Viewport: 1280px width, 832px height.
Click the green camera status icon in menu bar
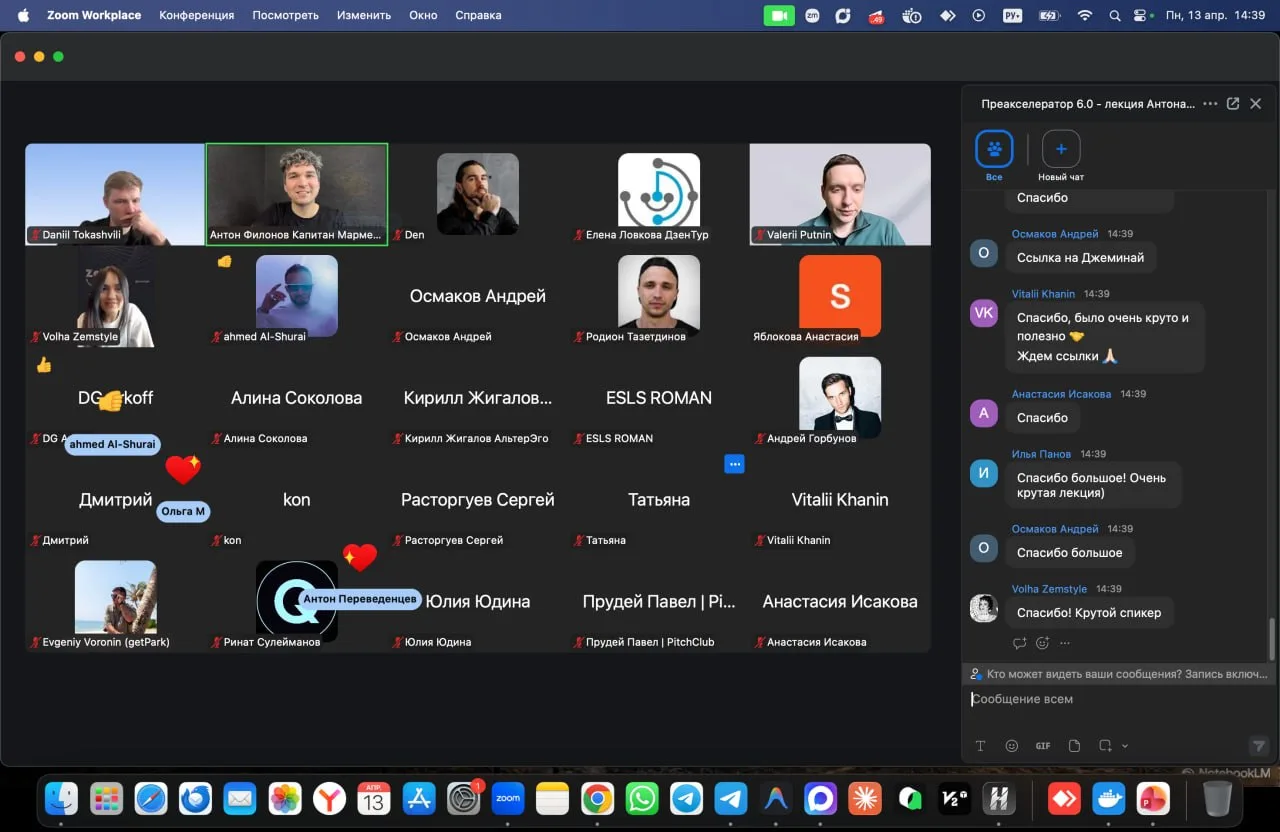point(779,15)
